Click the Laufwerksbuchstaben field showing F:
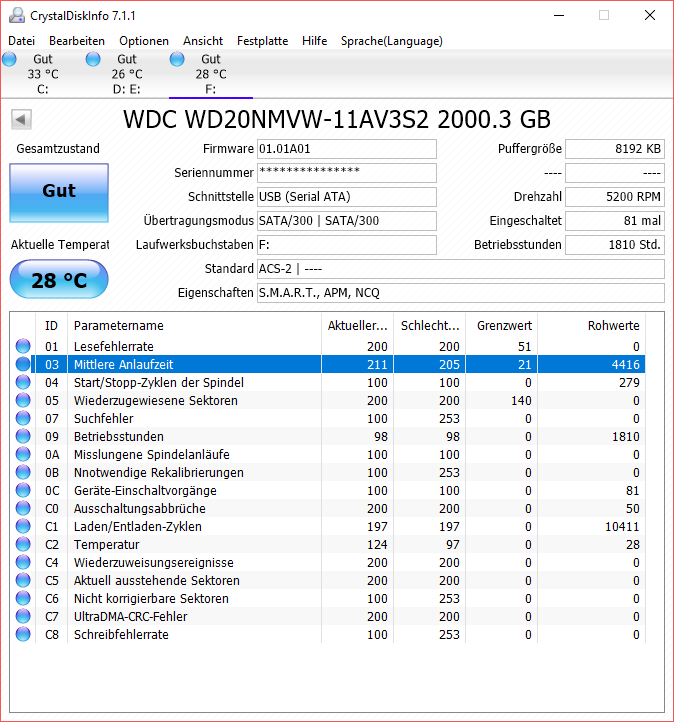 347,245
